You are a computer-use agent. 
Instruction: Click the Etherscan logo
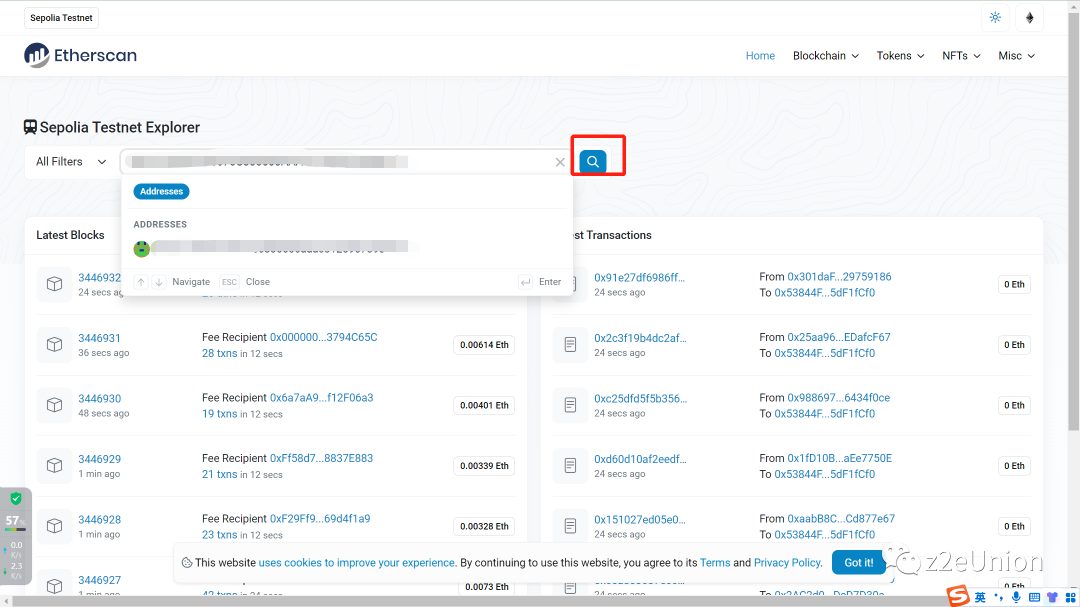coord(81,55)
